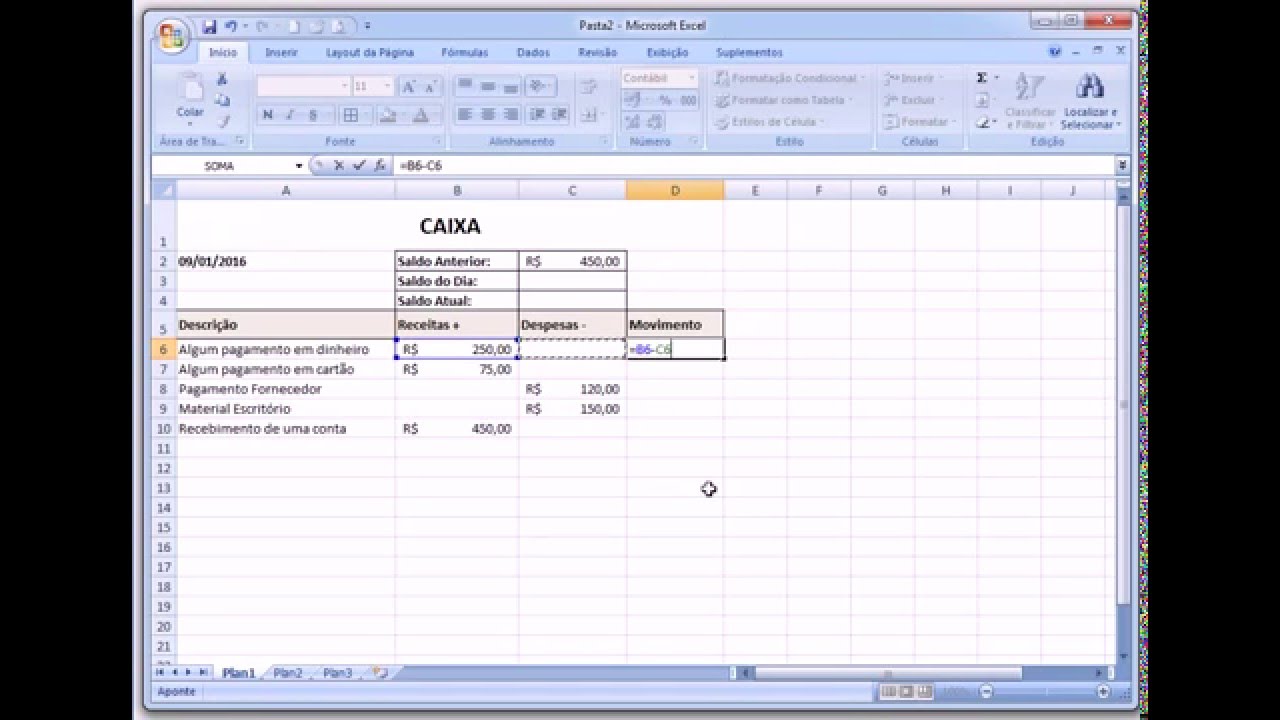Cancel the formula entry with X
The height and width of the screenshot is (720, 1280).
[338, 166]
